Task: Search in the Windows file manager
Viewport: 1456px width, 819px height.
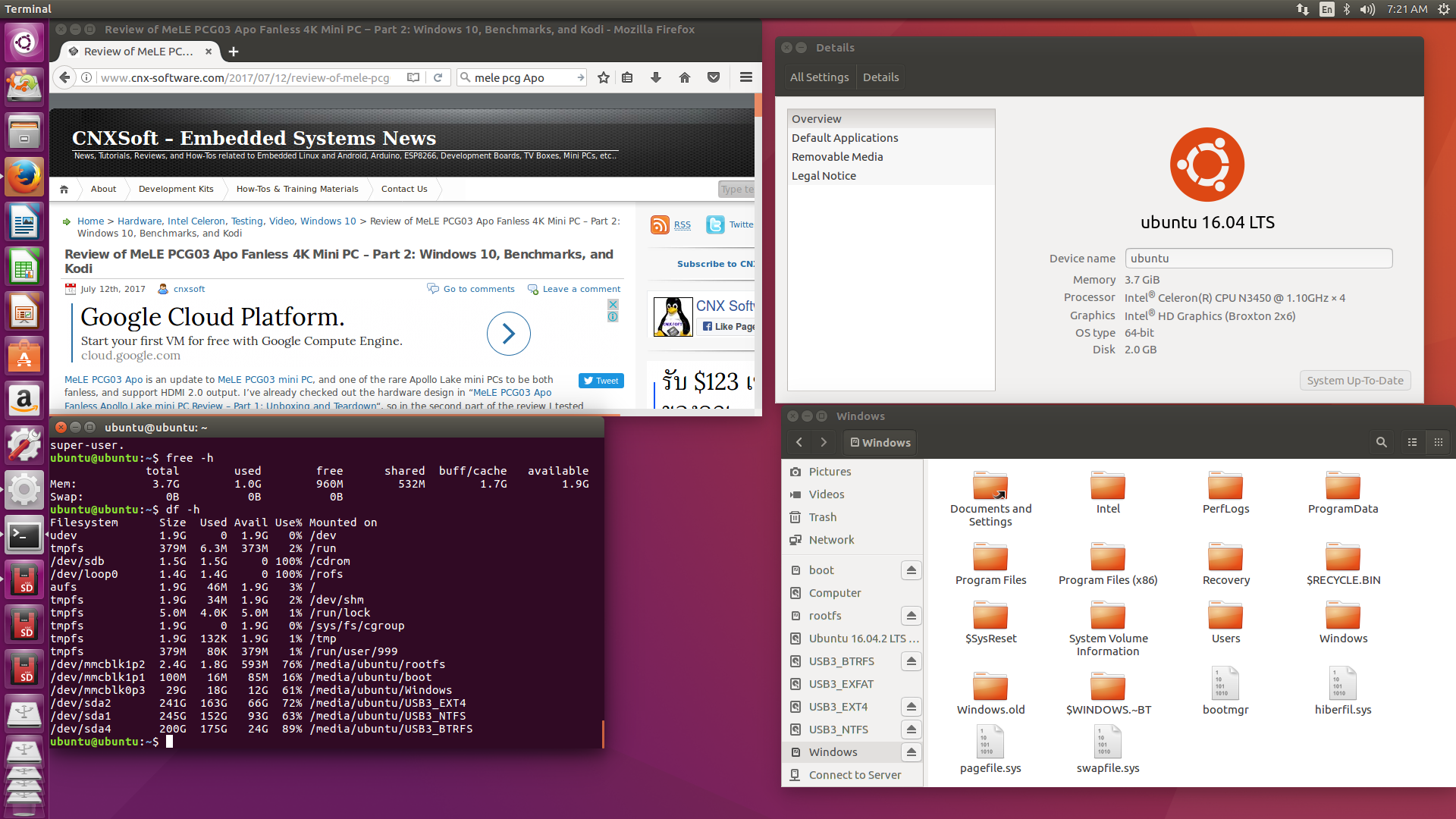Action: tap(1382, 442)
